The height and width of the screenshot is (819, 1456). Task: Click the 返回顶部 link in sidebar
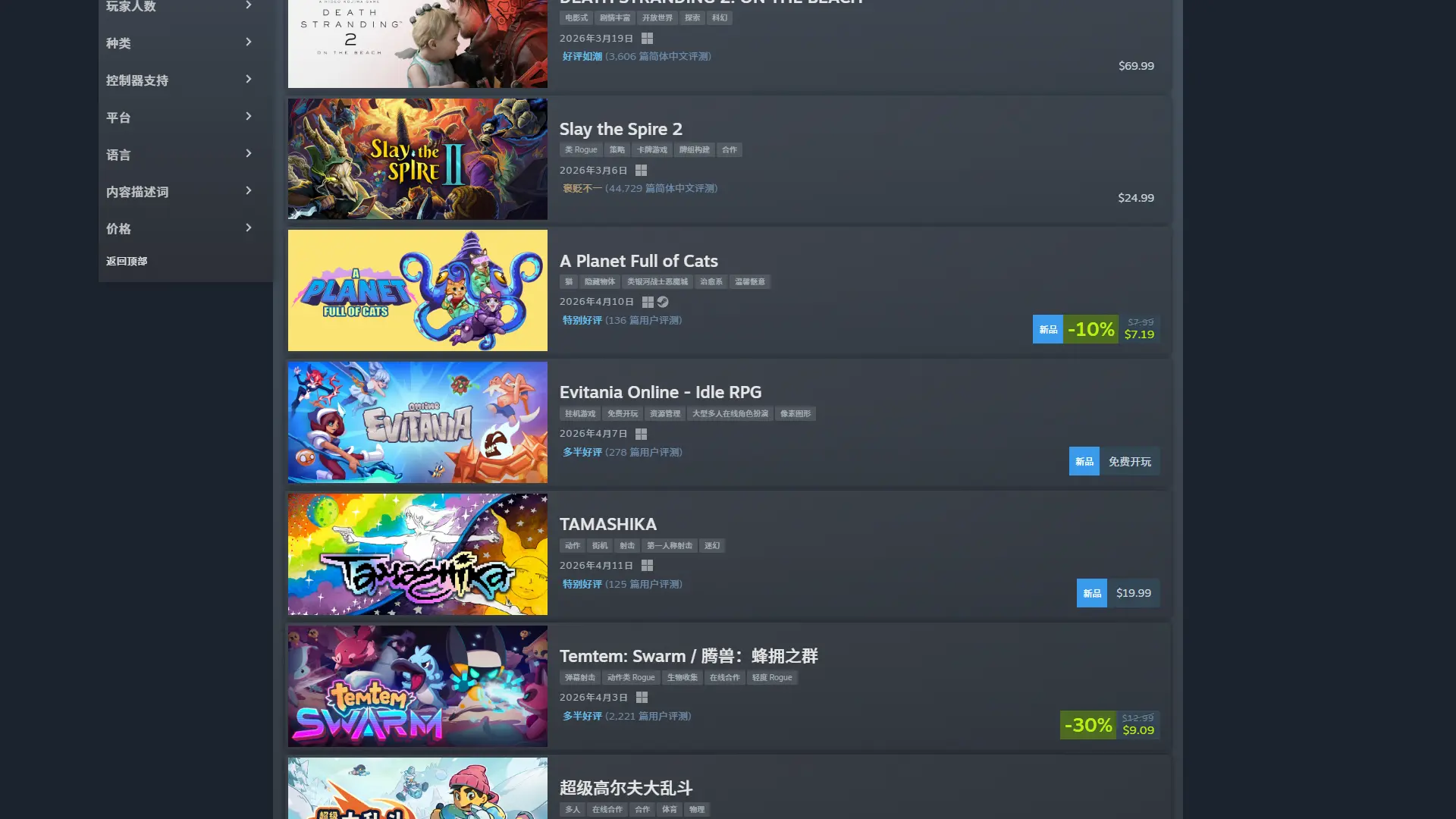click(127, 261)
